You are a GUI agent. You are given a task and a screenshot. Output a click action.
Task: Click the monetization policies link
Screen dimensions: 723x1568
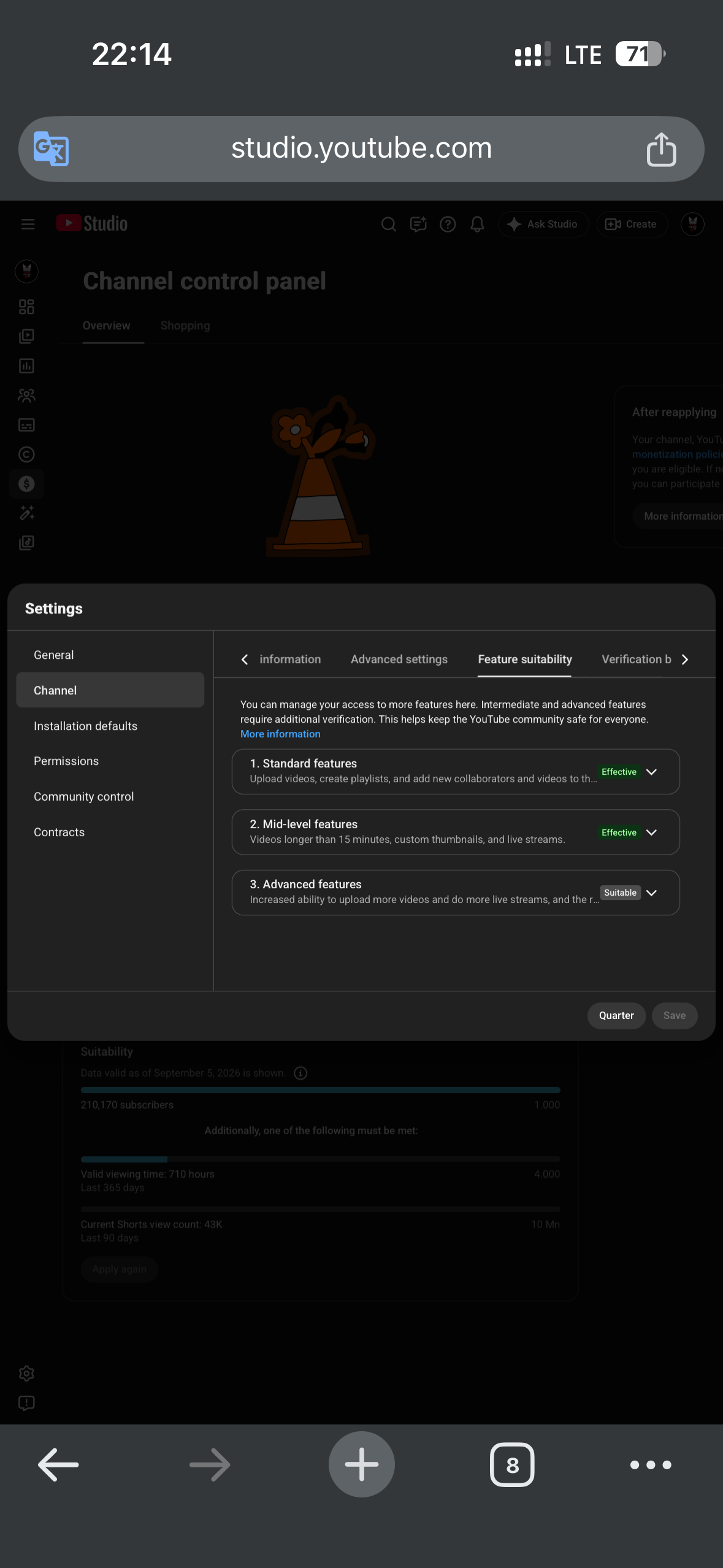[677, 455]
